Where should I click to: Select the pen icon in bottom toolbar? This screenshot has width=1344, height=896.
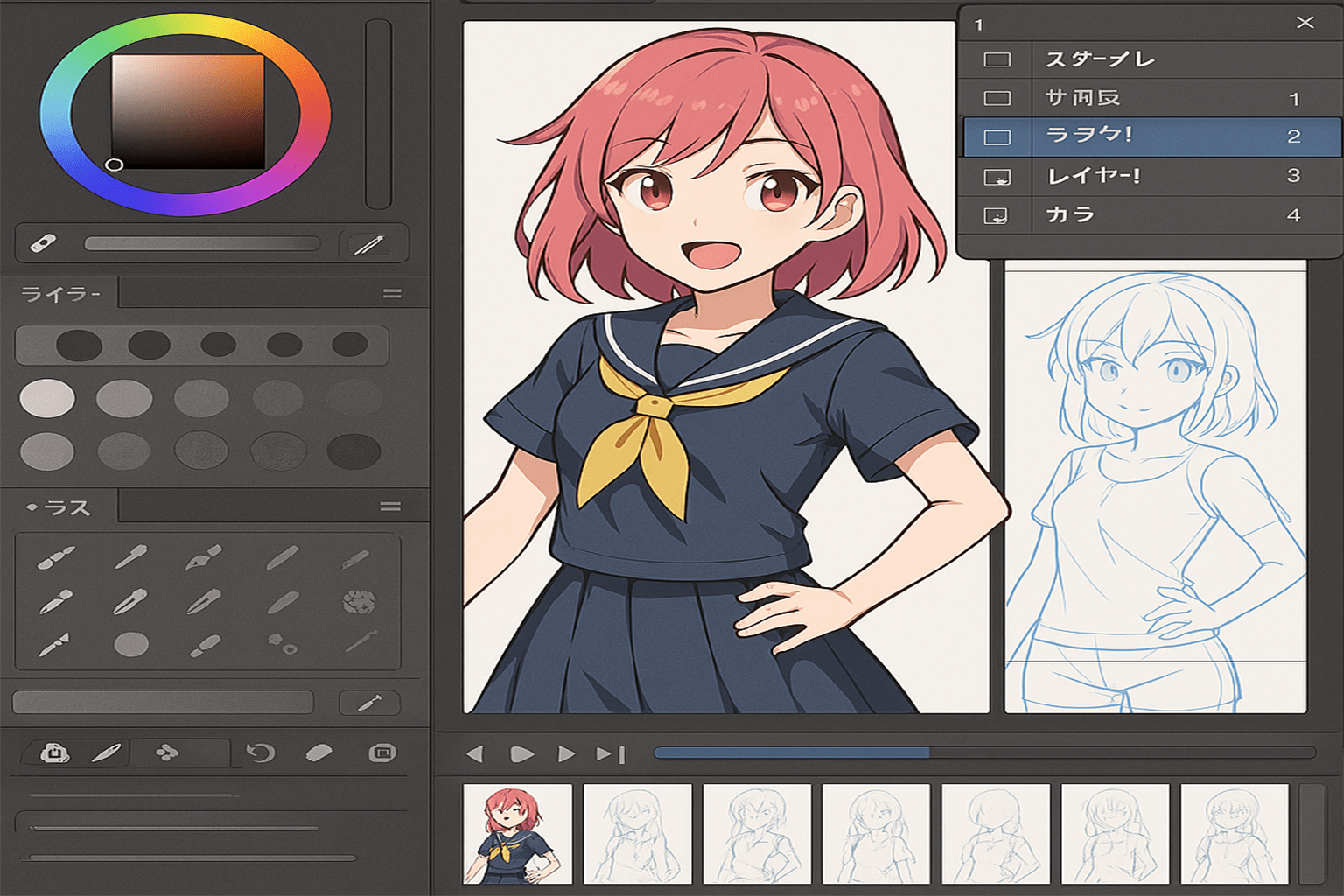coord(106,752)
